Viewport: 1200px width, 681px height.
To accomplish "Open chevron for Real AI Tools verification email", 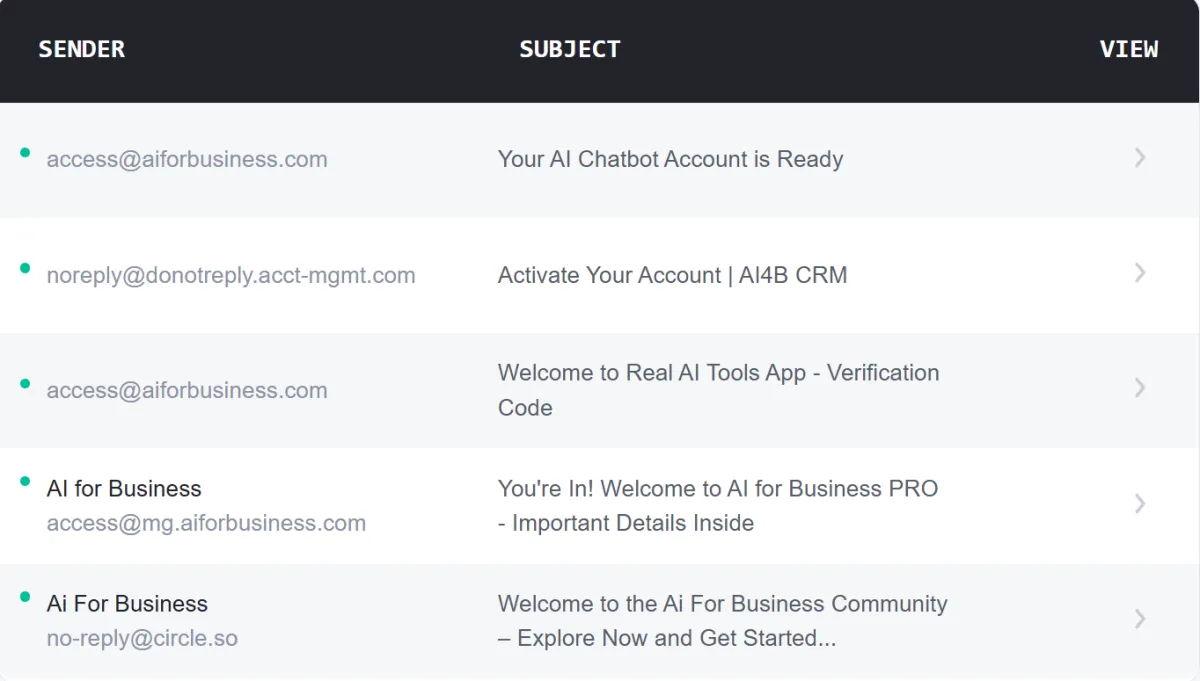I will click(x=1140, y=388).
